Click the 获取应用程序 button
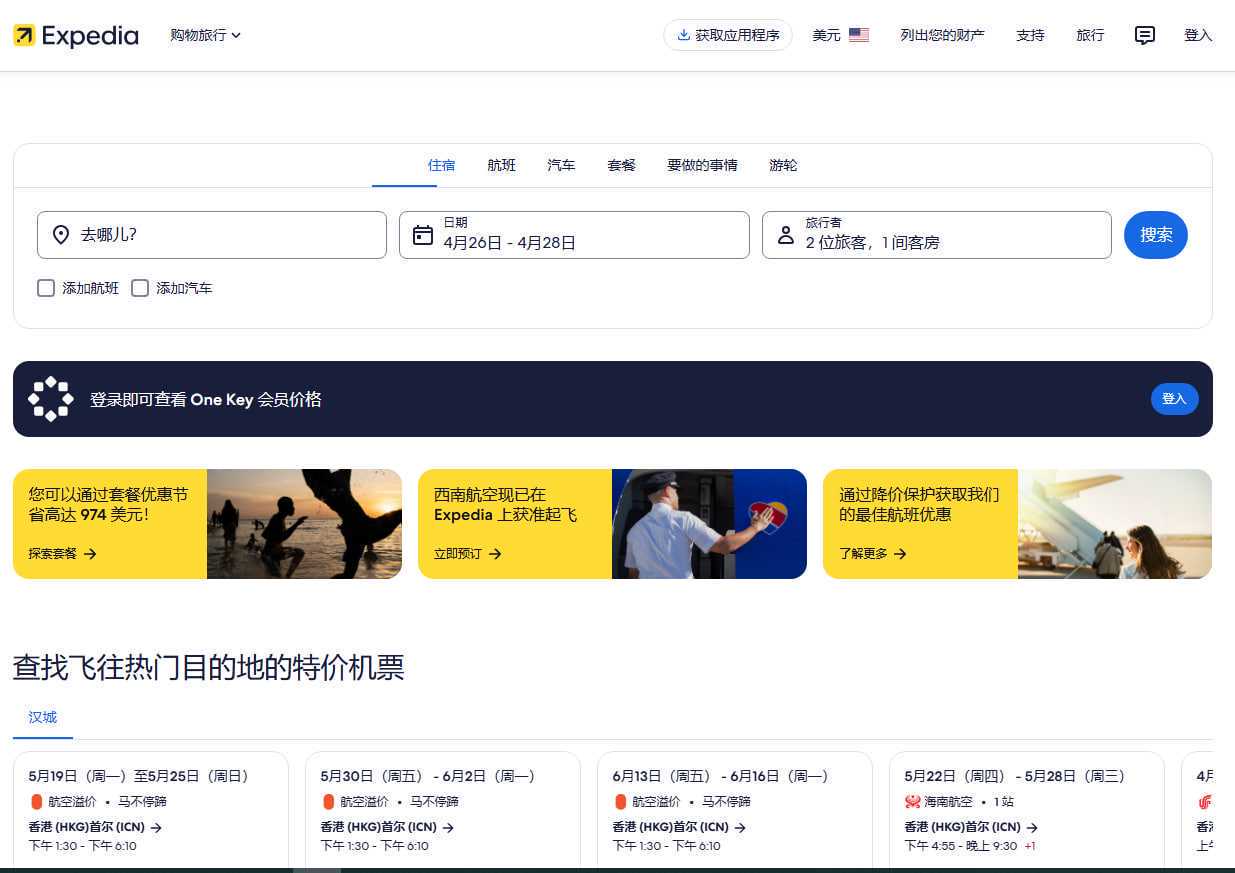The image size is (1235, 873). tap(728, 35)
